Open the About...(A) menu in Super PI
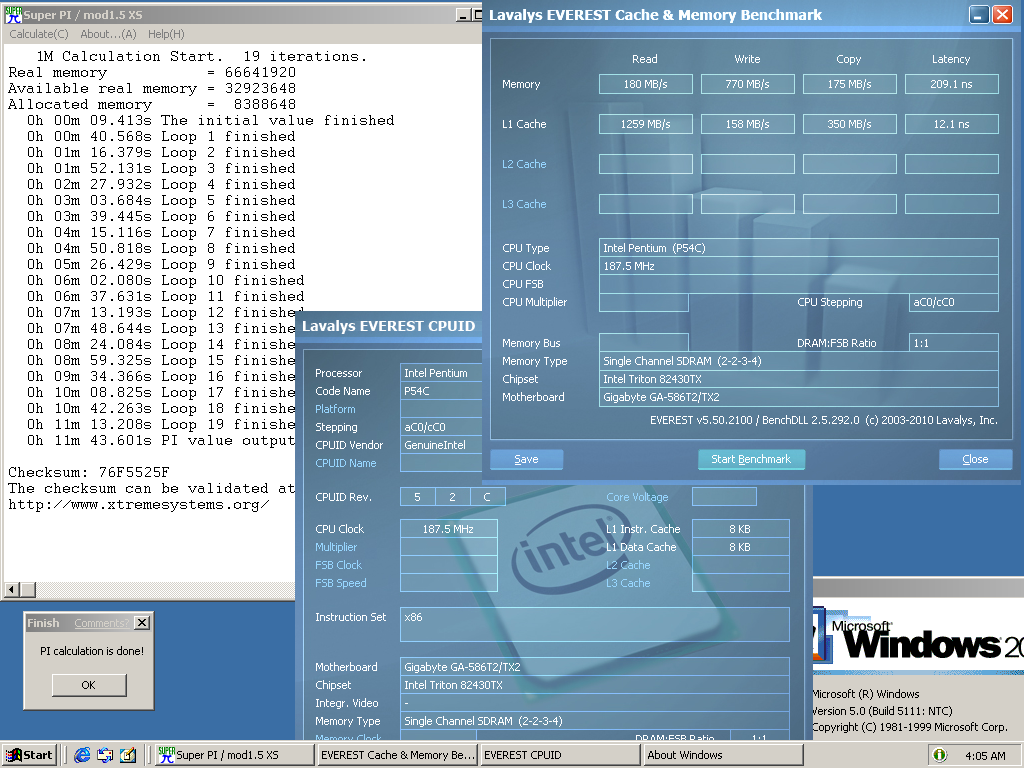The width and height of the screenshot is (1024, 768). coord(108,34)
